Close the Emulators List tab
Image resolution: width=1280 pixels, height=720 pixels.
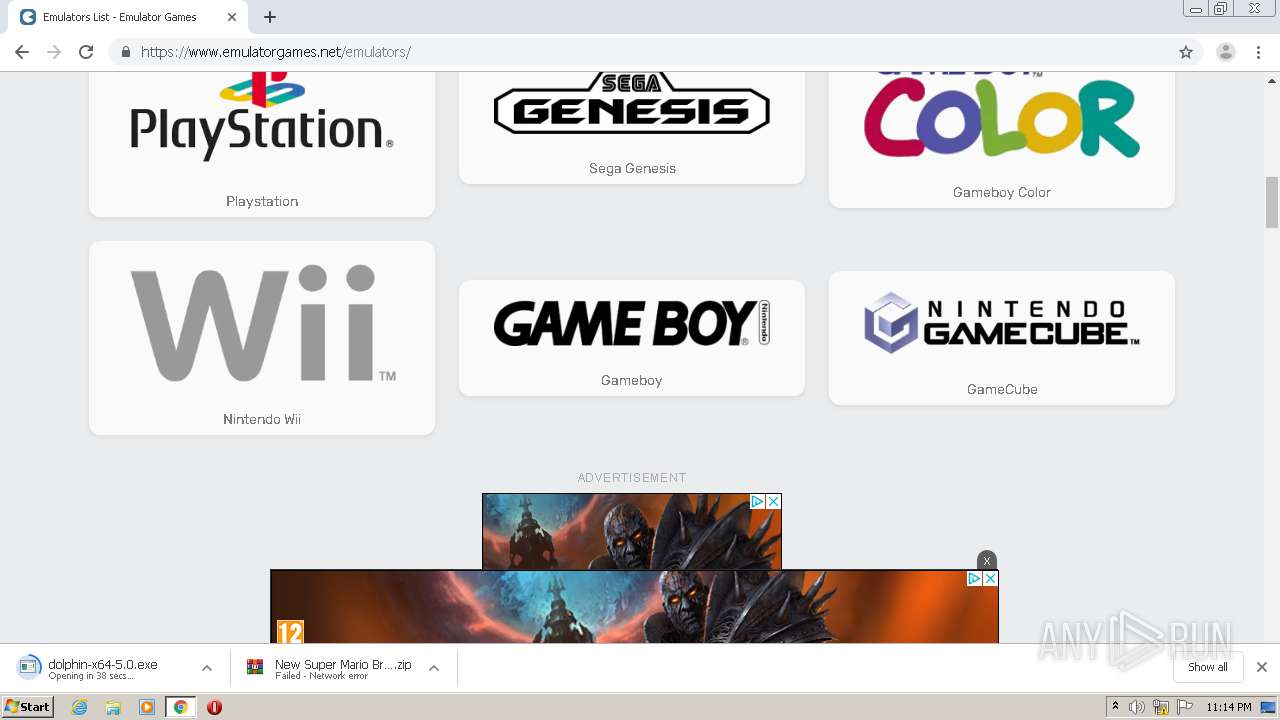coord(232,17)
